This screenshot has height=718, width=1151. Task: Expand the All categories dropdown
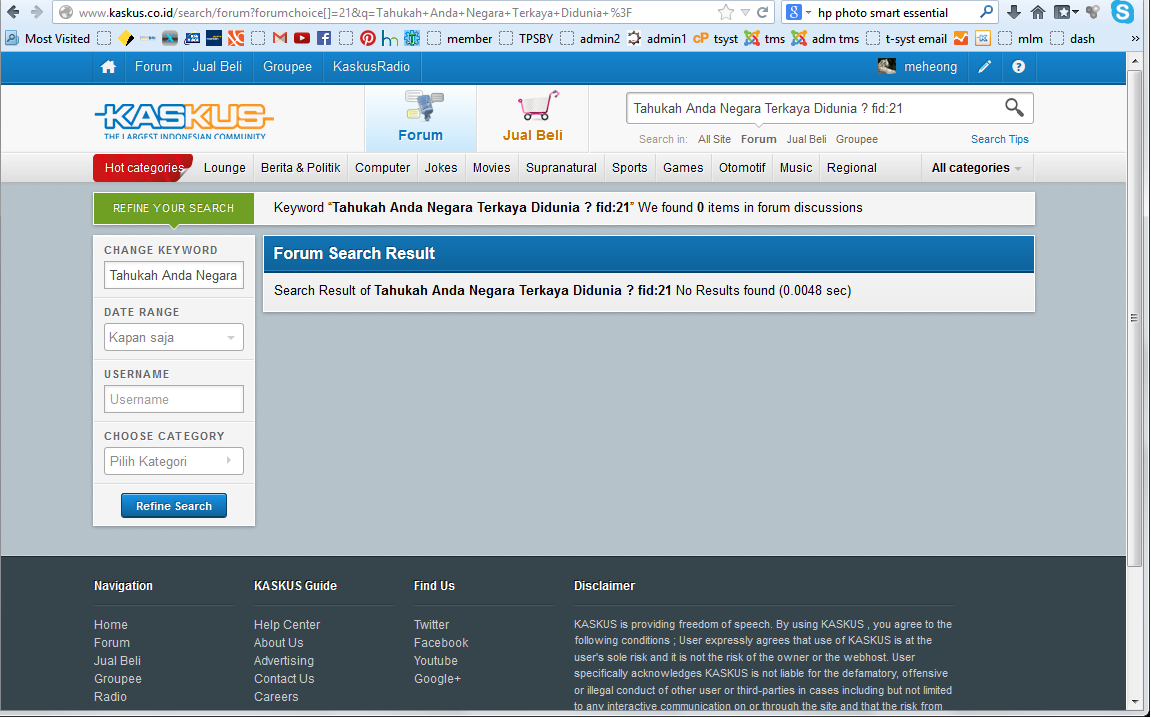click(976, 167)
